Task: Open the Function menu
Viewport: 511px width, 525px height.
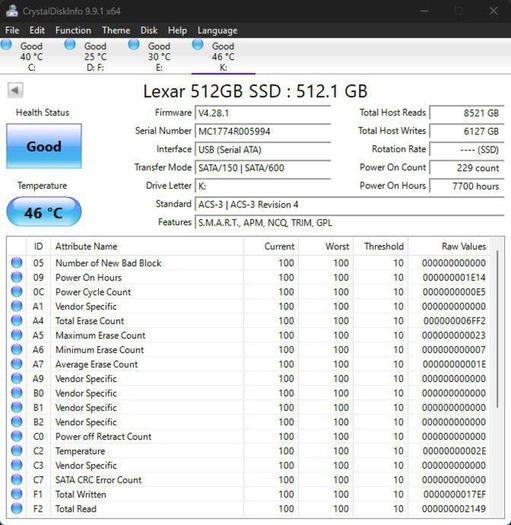Action: (x=73, y=30)
